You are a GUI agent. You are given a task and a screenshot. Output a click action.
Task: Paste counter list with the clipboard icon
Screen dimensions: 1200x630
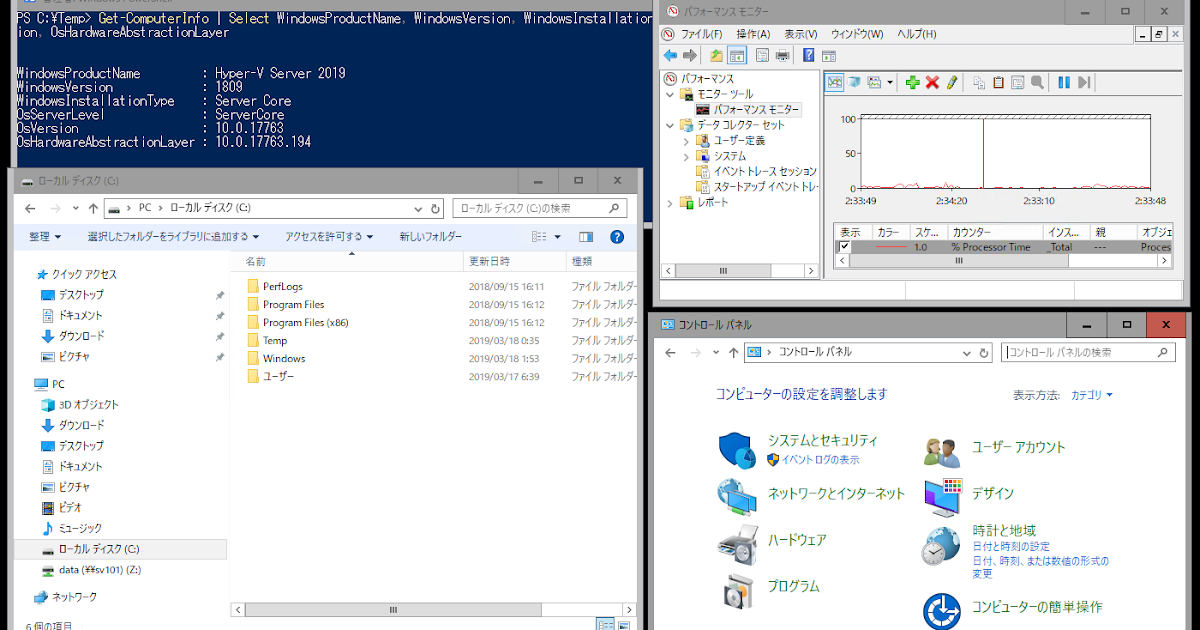coord(999,81)
